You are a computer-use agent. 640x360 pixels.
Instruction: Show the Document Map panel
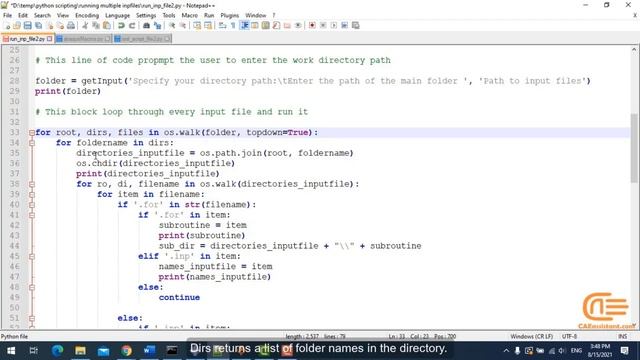[x=266, y=25]
